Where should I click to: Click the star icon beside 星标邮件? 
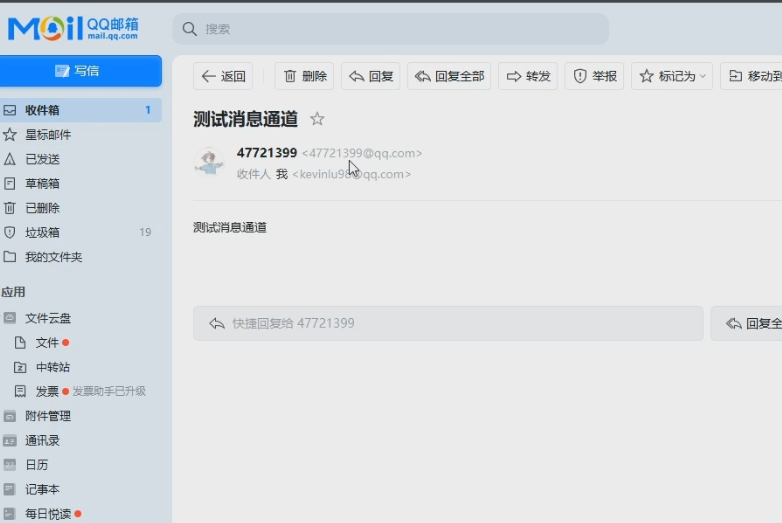pos(9,135)
